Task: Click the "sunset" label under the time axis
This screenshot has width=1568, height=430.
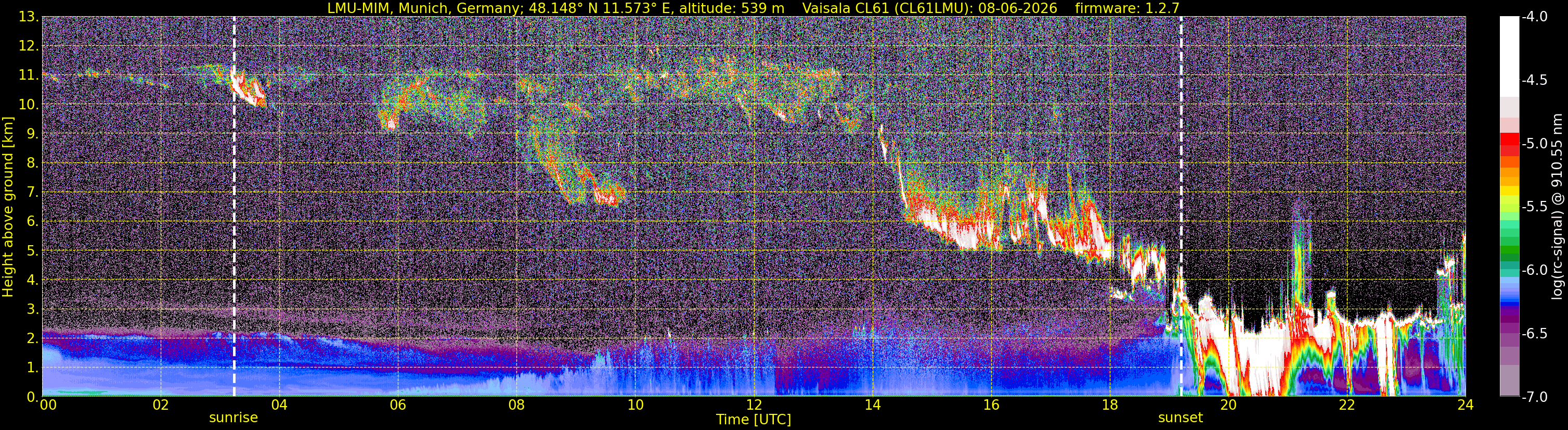Action: pos(1180,418)
